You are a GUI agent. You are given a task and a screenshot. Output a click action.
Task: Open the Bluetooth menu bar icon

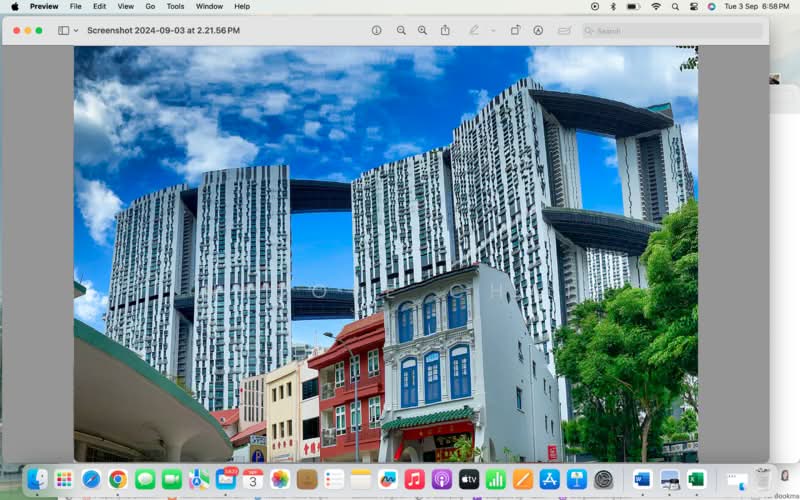coord(613,7)
